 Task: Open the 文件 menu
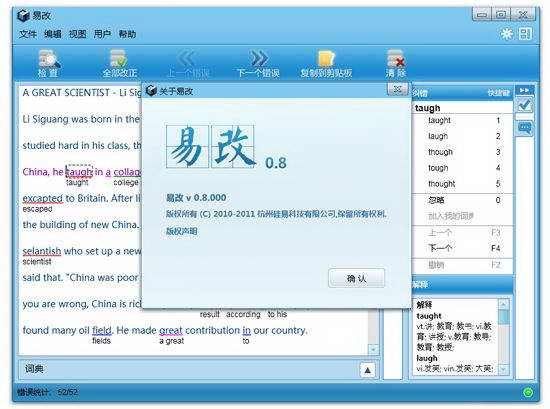tap(28, 34)
